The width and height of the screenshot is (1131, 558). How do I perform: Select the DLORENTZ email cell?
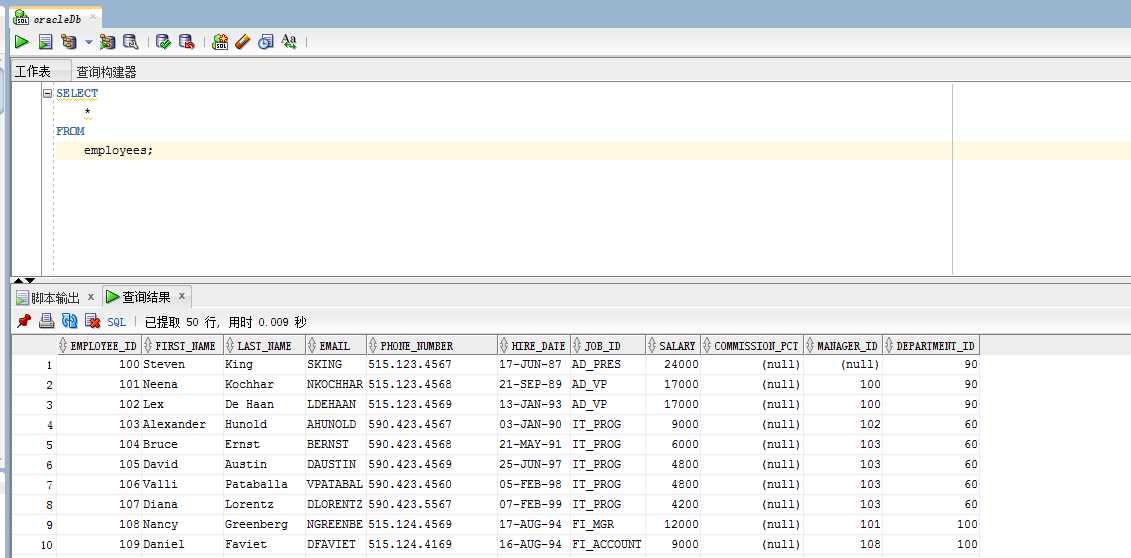[336, 505]
